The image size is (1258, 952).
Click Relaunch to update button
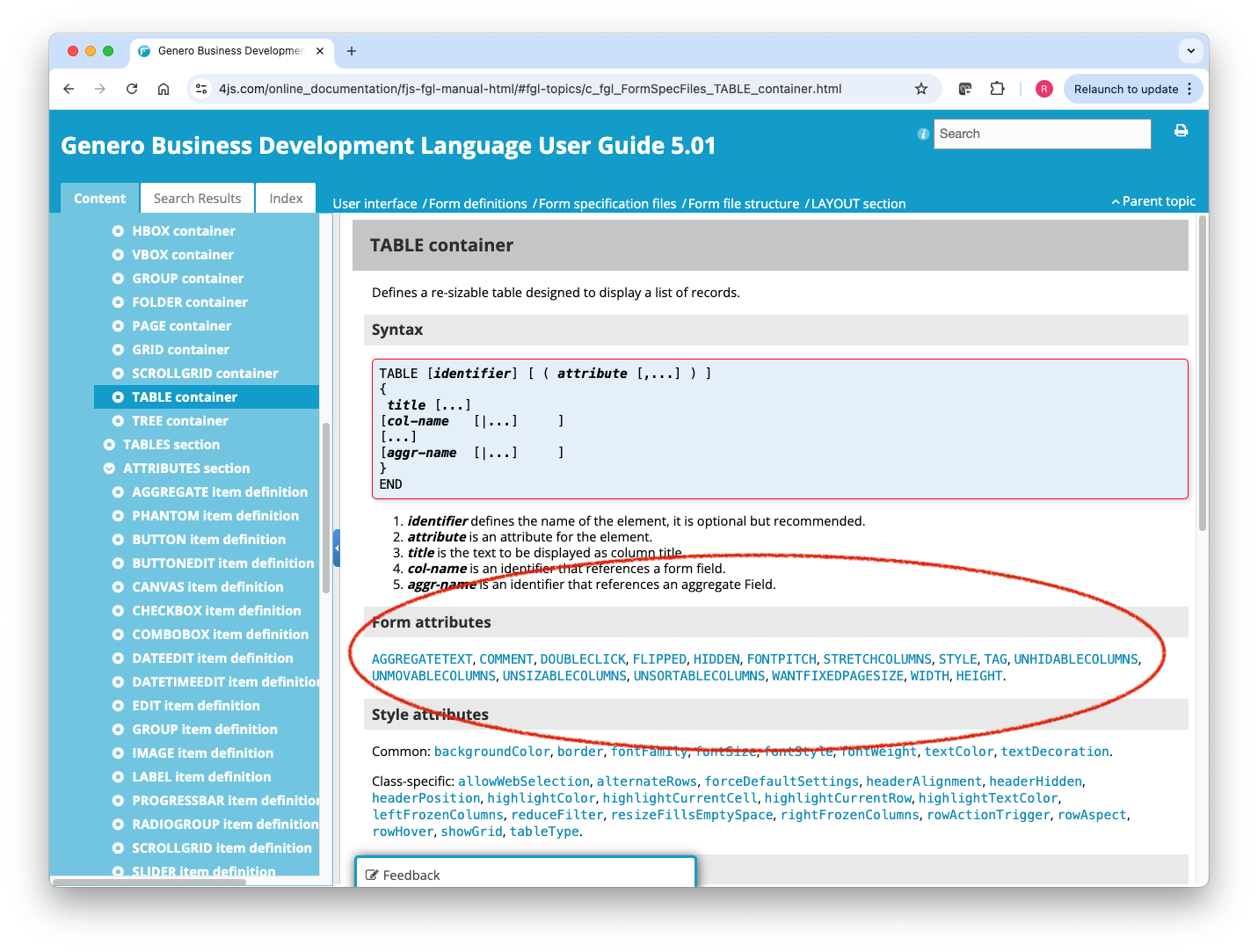click(x=1125, y=89)
